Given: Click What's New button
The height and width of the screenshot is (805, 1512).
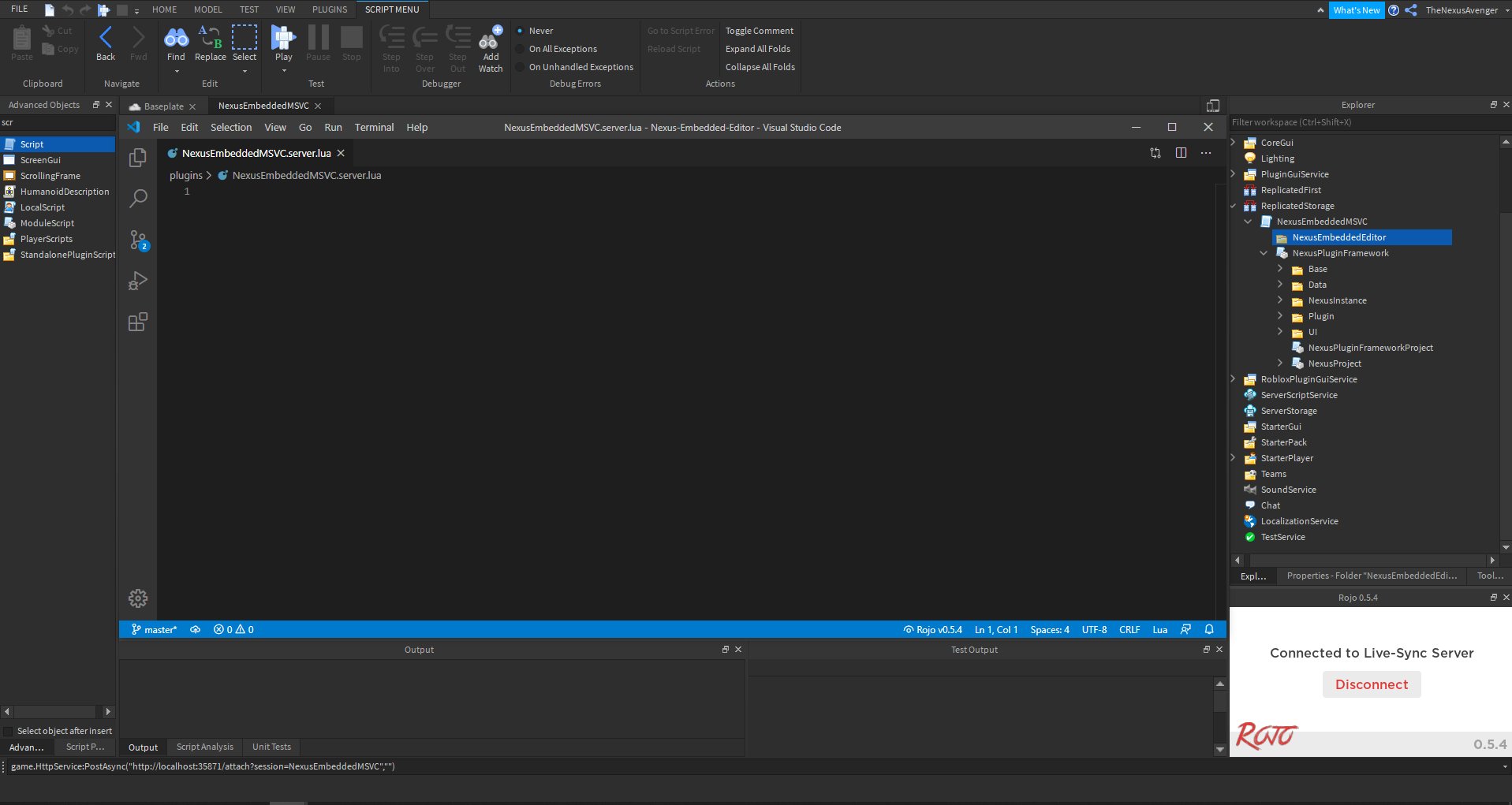Looking at the screenshot, I should pos(1357,10).
